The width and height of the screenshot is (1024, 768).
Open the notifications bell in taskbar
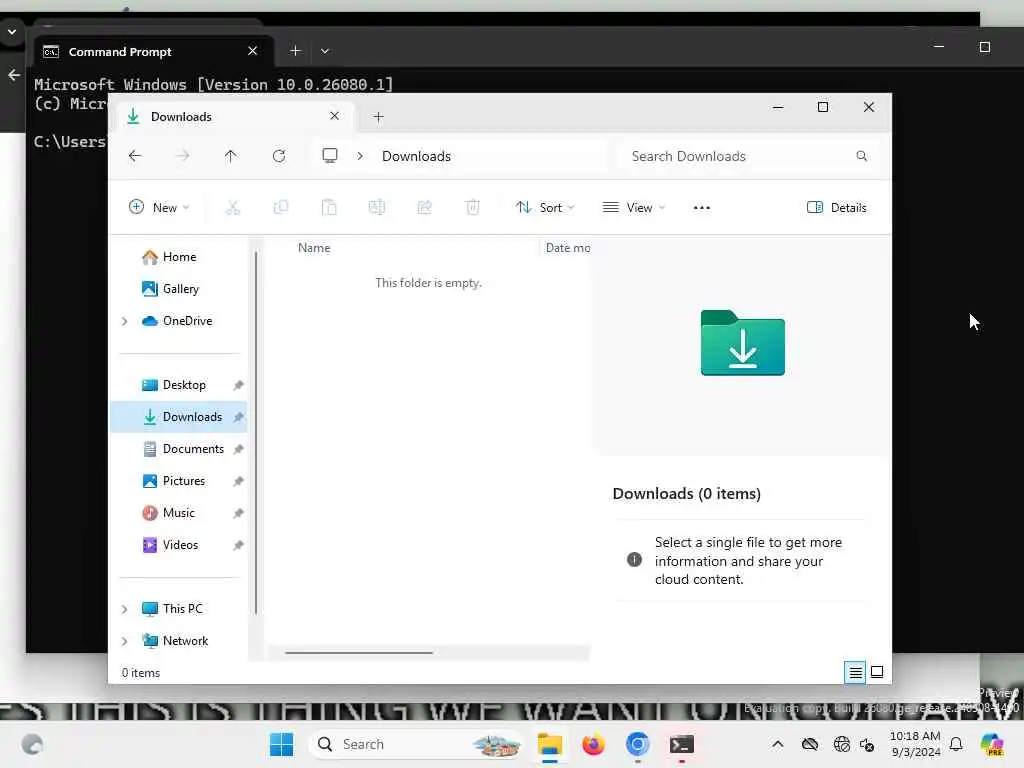point(956,744)
